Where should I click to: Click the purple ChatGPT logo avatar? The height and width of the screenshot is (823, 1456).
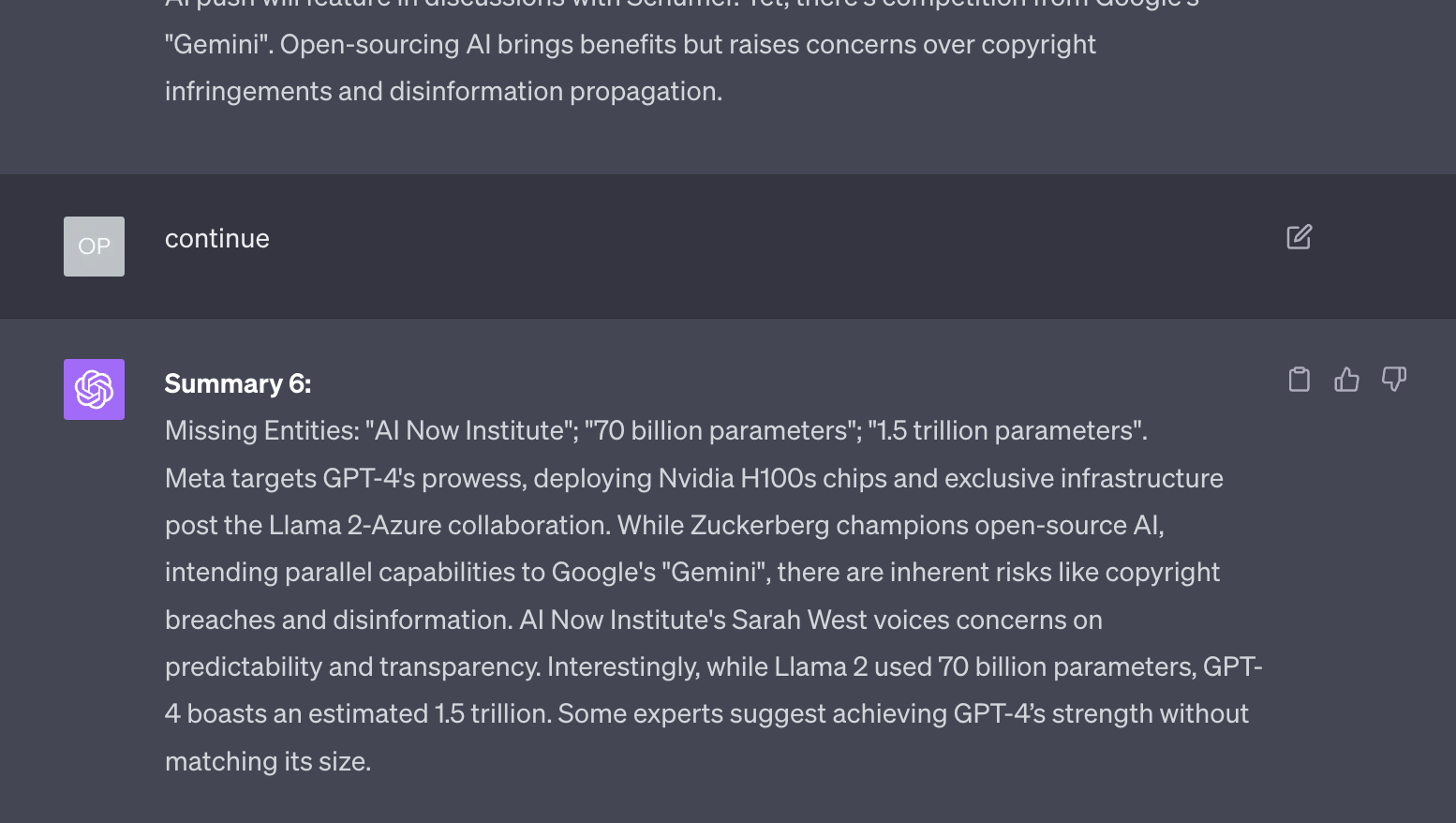click(x=94, y=389)
